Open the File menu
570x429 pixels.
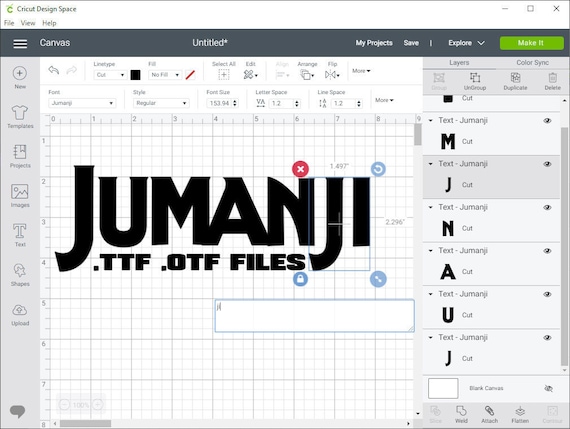[9, 23]
